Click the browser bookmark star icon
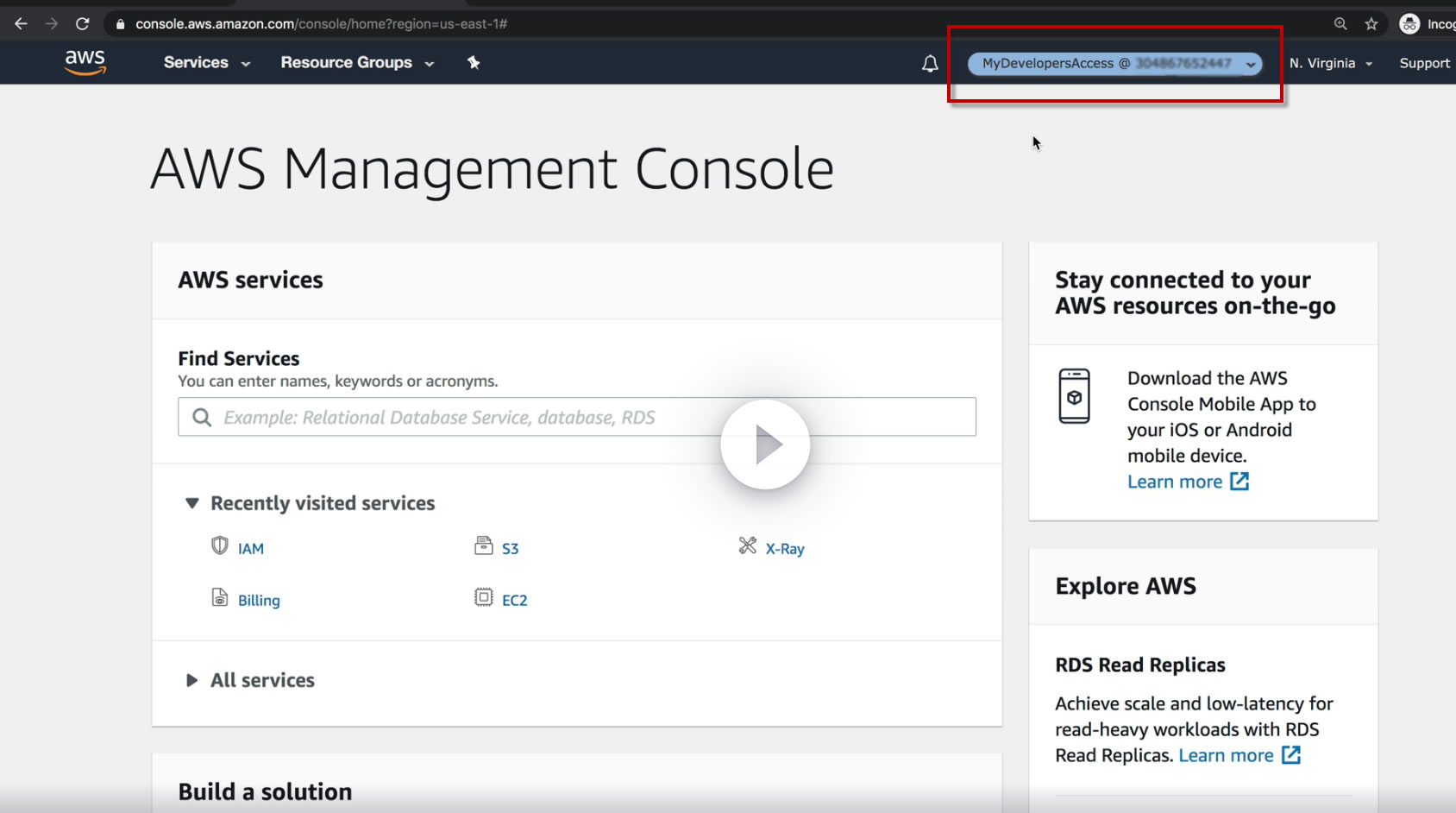The height and width of the screenshot is (813, 1456). point(1371,24)
